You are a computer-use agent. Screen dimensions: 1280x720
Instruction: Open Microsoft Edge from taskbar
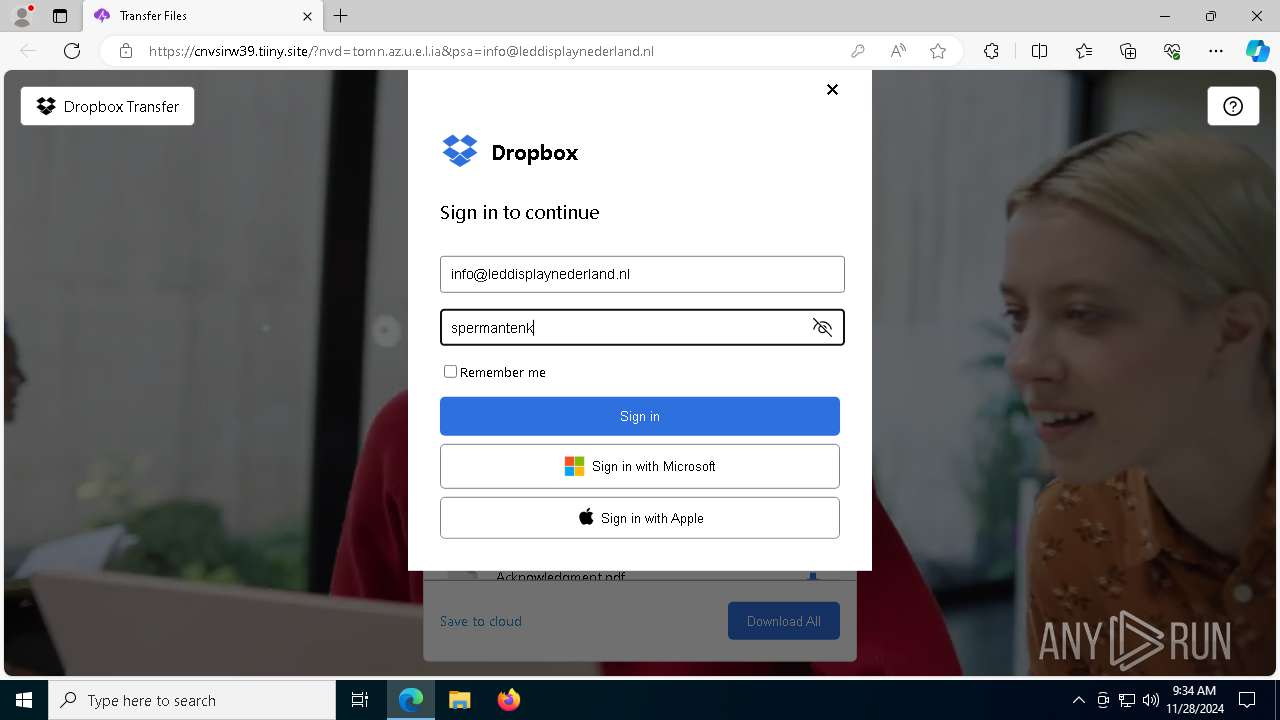pyautogui.click(x=411, y=700)
